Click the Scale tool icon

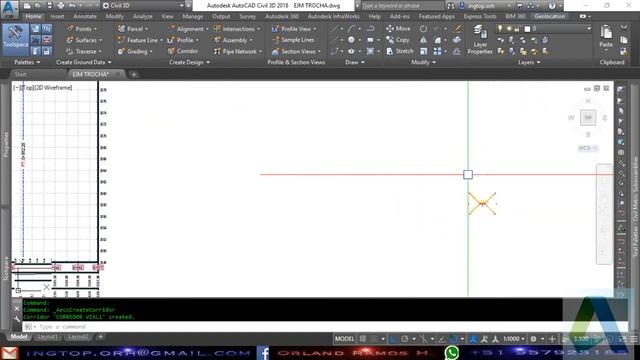click(x=424, y=51)
